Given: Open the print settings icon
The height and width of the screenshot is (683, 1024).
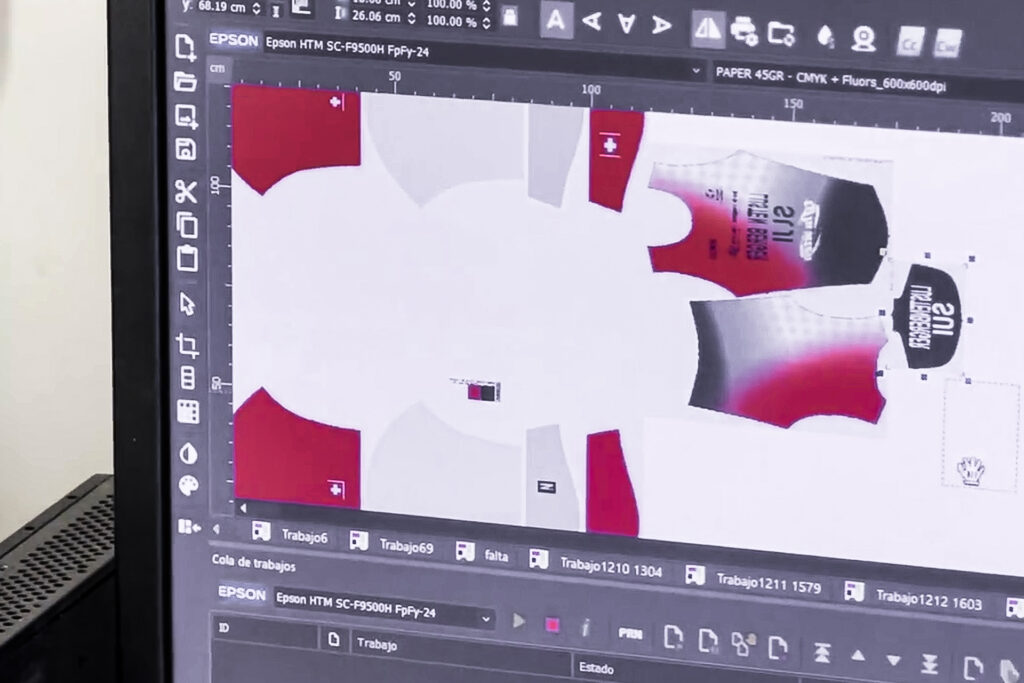Looking at the screenshot, I should pyautogui.click(x=744, y=30).
